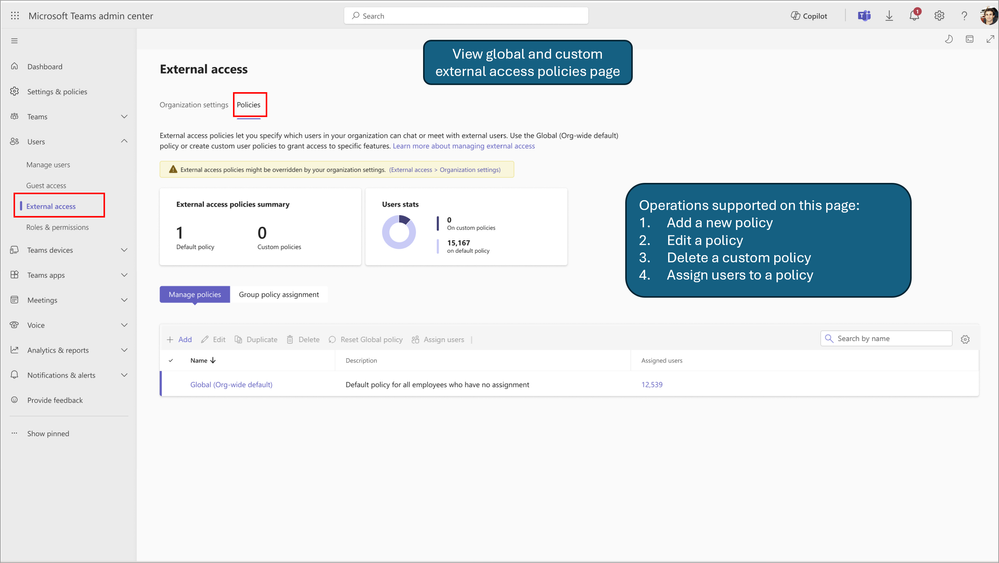The width and height of the screenshot is (999, 563).
Task: Open Global (Org-wide default) policy
Action: 231,385
